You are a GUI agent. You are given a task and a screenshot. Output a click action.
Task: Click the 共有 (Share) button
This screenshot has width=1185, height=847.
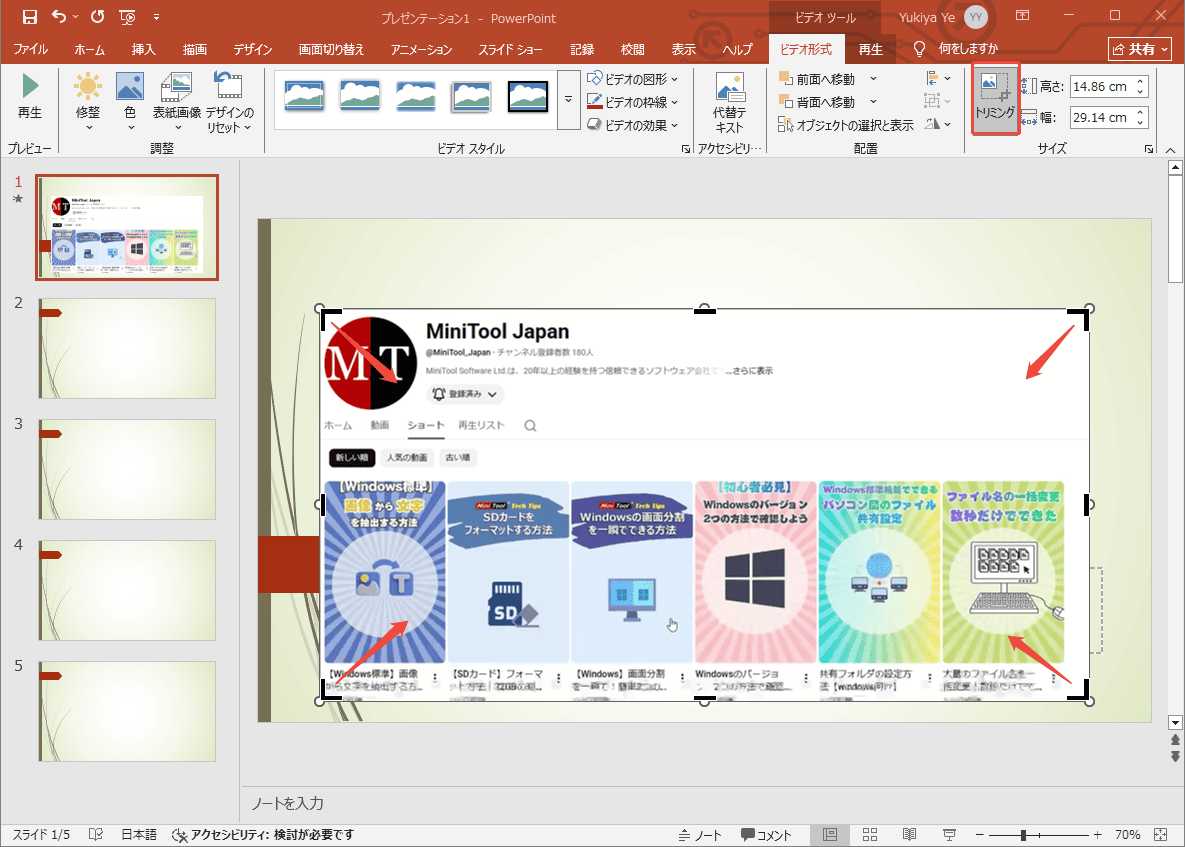point(1138,48)
